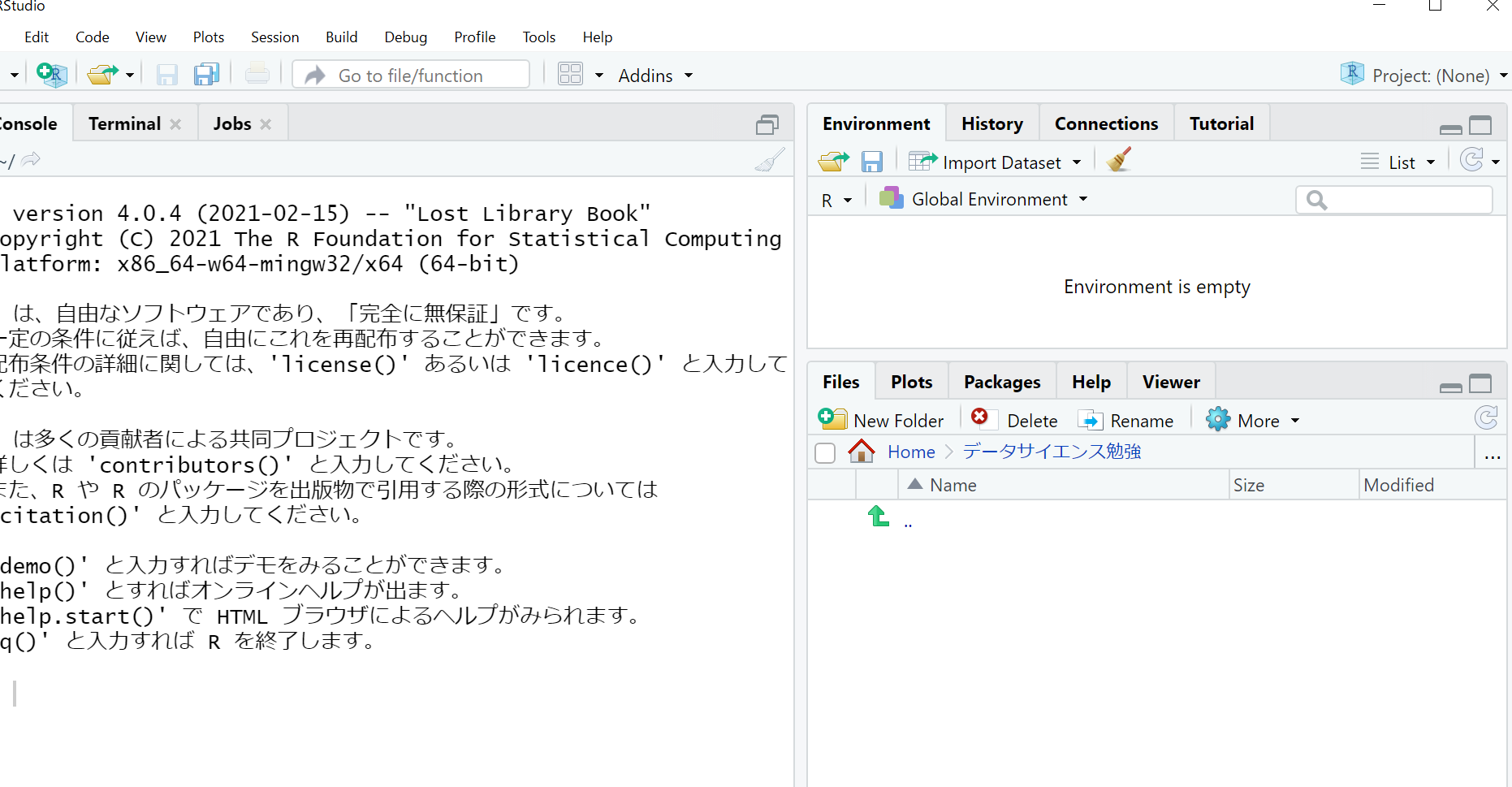
Task: Open the Help menu
Action: (598, 37)
